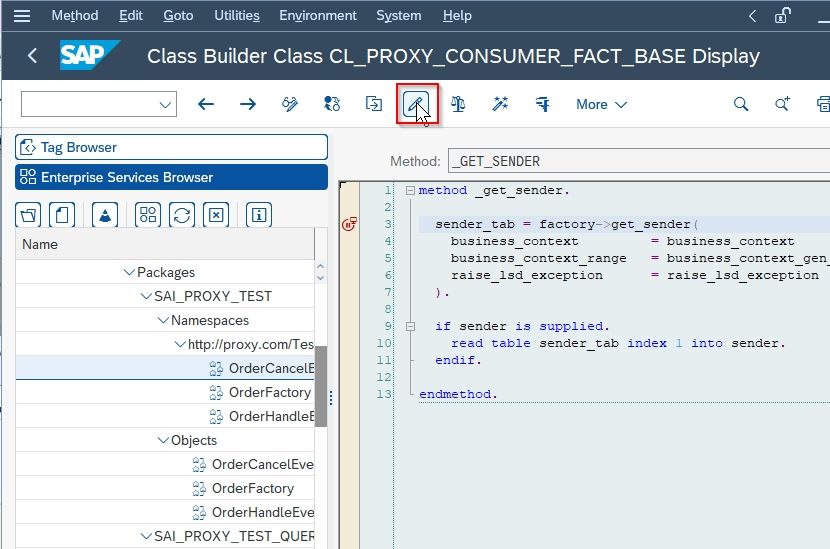Open the Edit menu

point(131,16)
